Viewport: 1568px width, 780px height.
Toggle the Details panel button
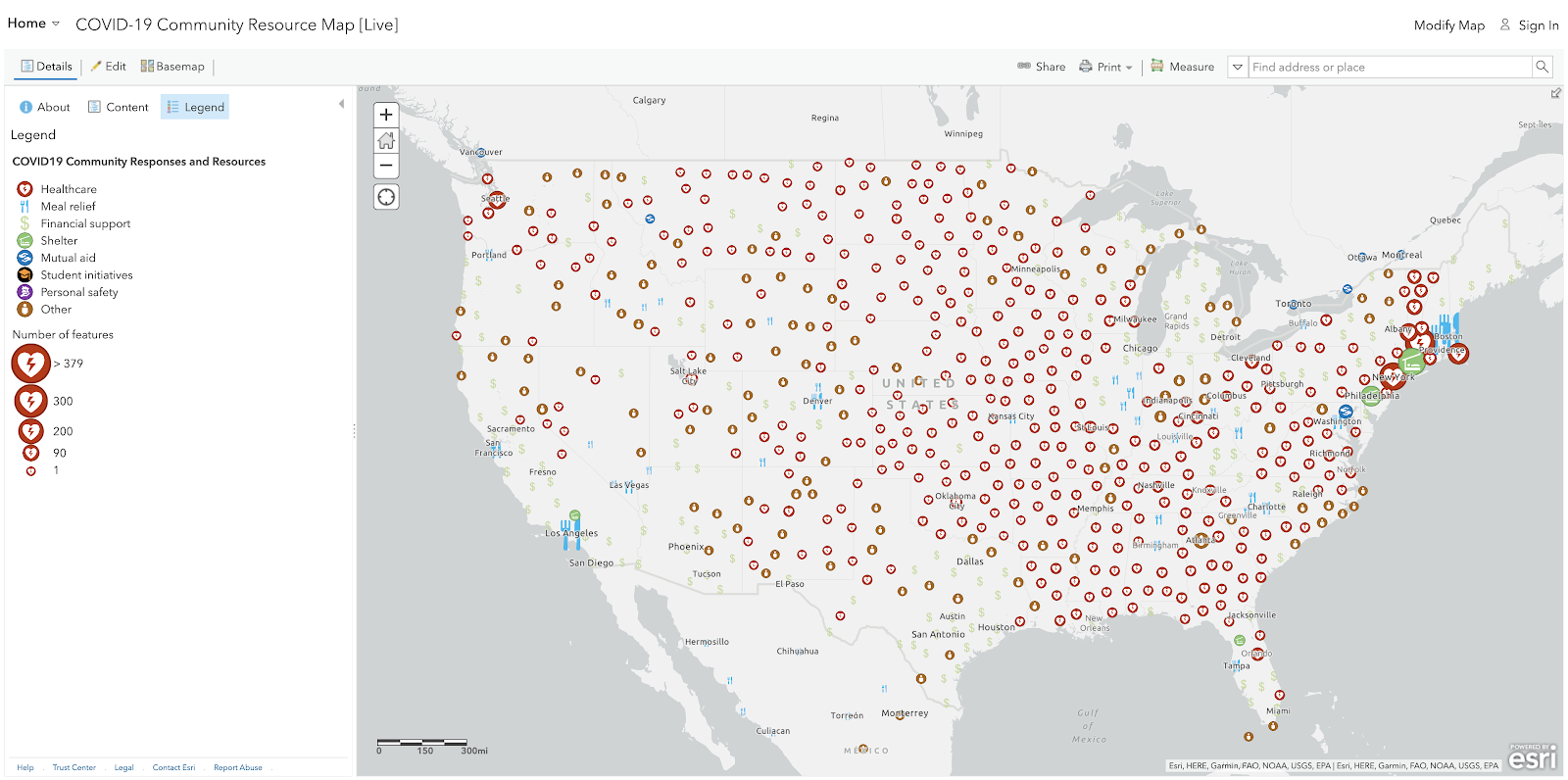click(x=46, y=67)
